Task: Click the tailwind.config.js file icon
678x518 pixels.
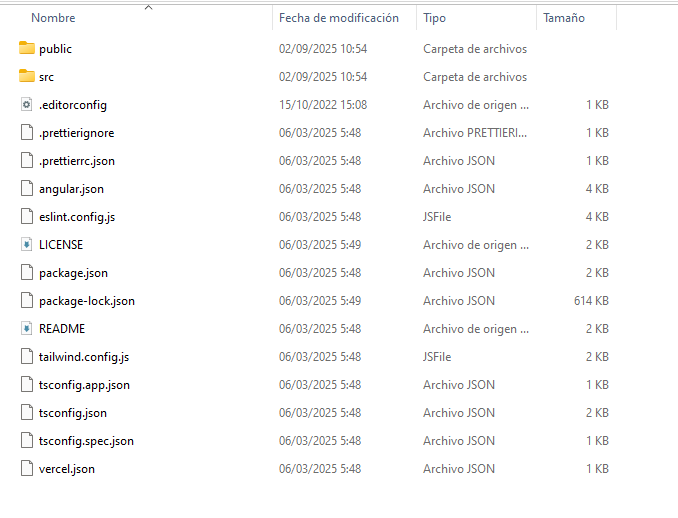Action: tap(27, 356)
